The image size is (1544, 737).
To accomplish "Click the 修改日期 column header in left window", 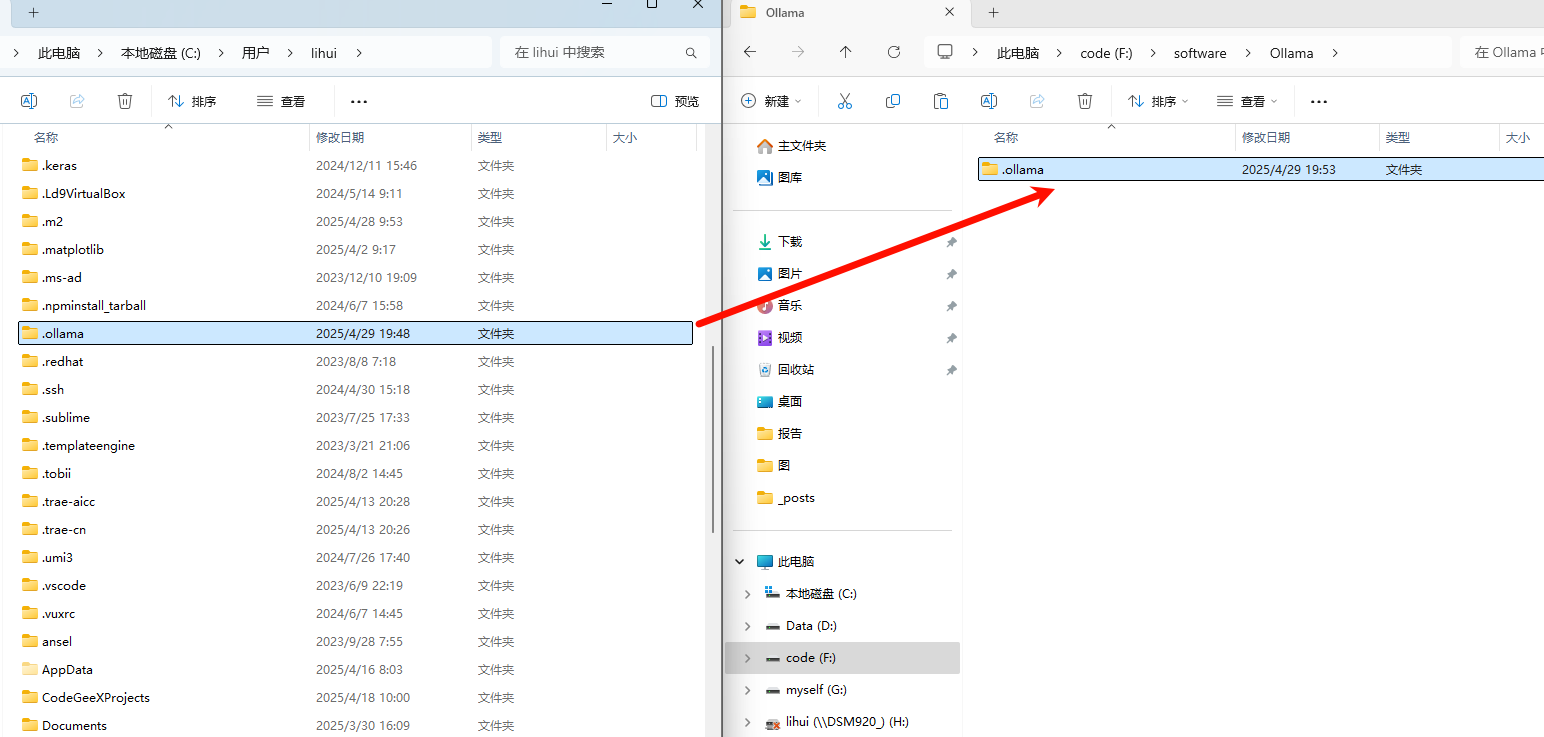I will (x=340, y=138).
